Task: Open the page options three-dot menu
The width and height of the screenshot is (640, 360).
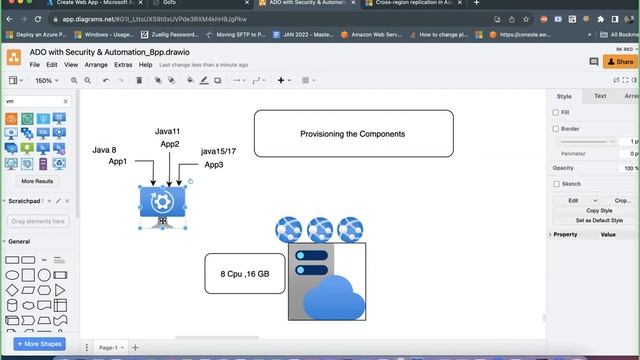Action: point(87,347)
